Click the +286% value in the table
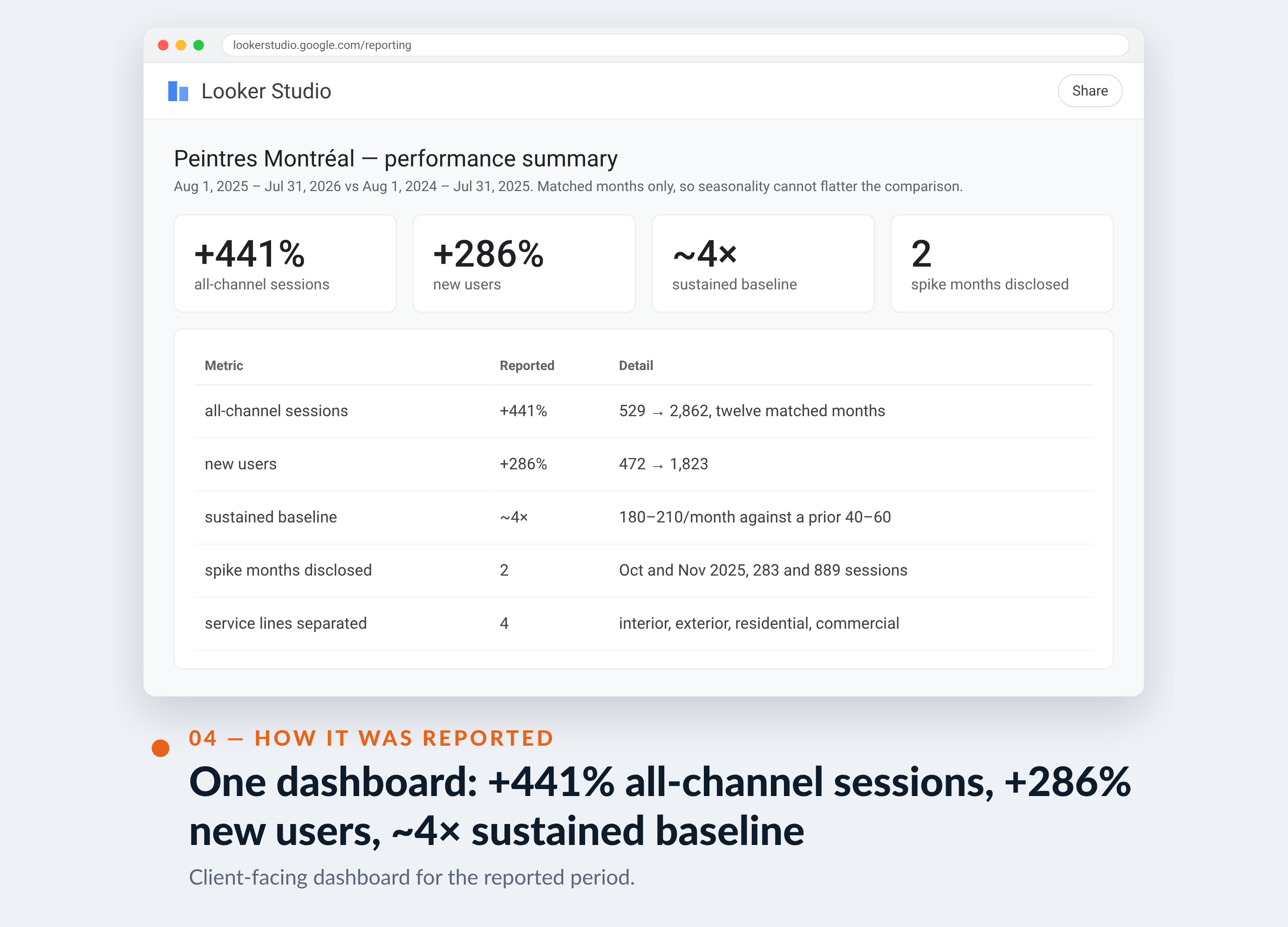The image size is (1288, 927). [523, 464]
